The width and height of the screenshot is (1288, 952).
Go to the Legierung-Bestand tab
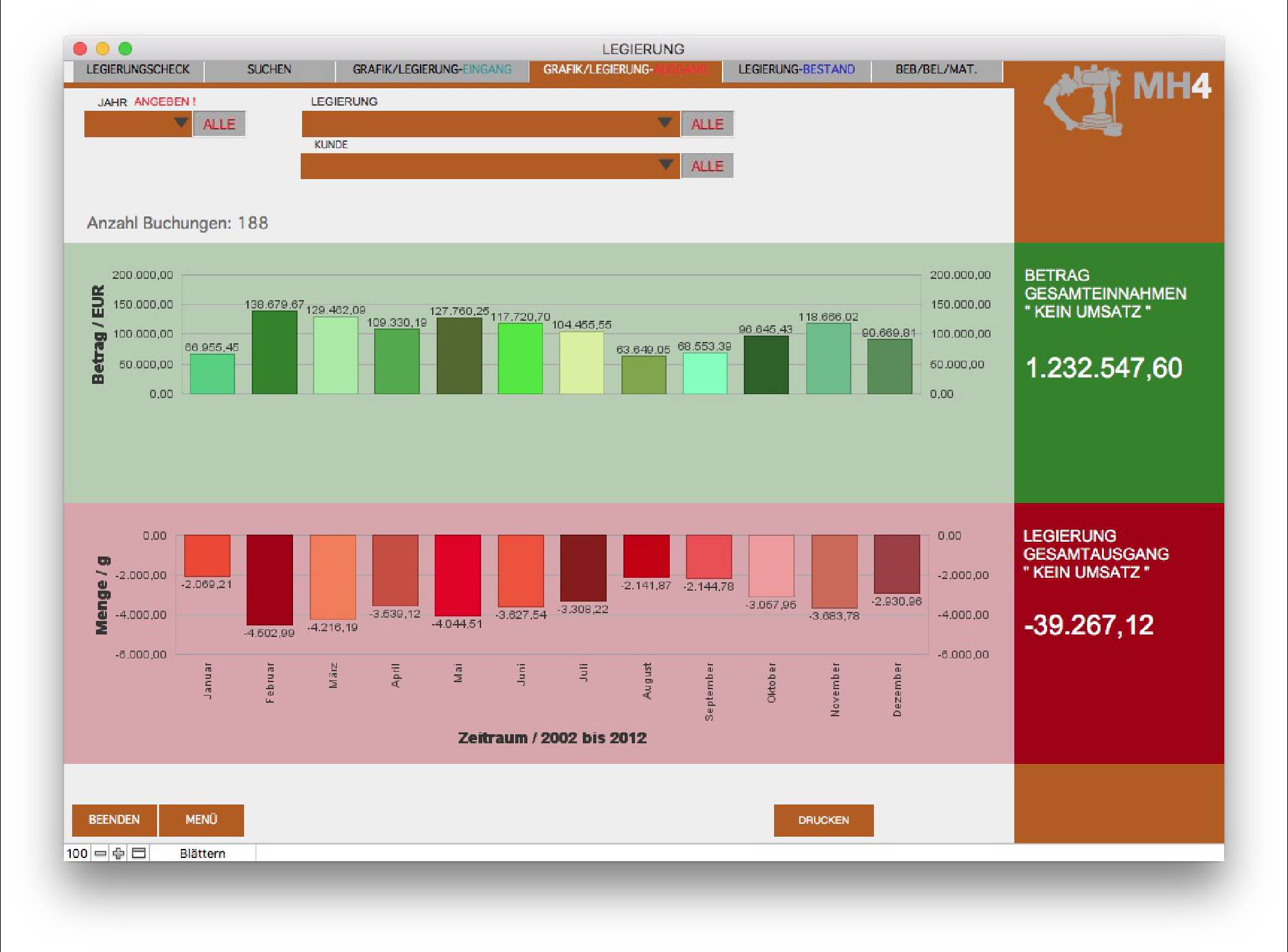tap(796, 70)
